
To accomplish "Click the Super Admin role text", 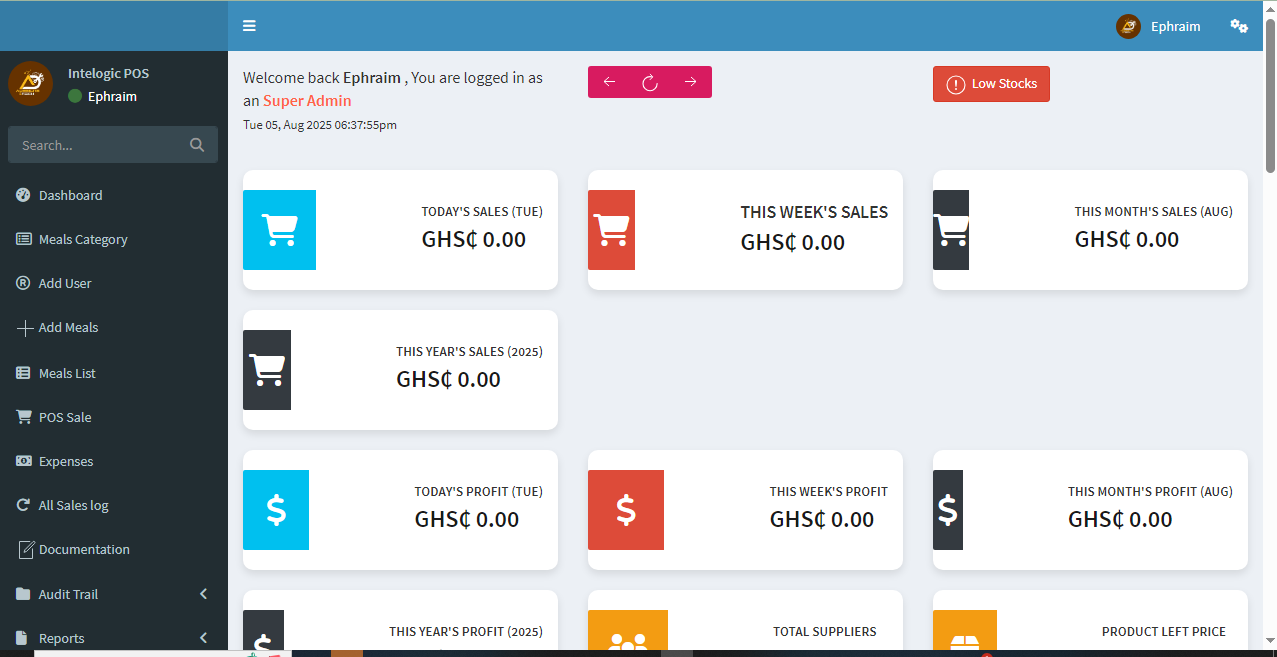I will [x=307, y=101].
